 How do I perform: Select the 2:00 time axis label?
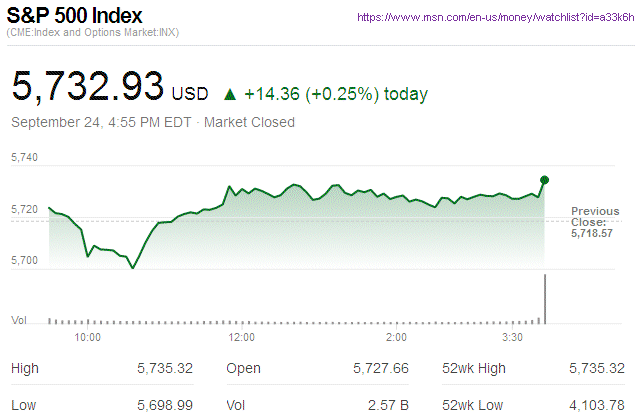396,338
